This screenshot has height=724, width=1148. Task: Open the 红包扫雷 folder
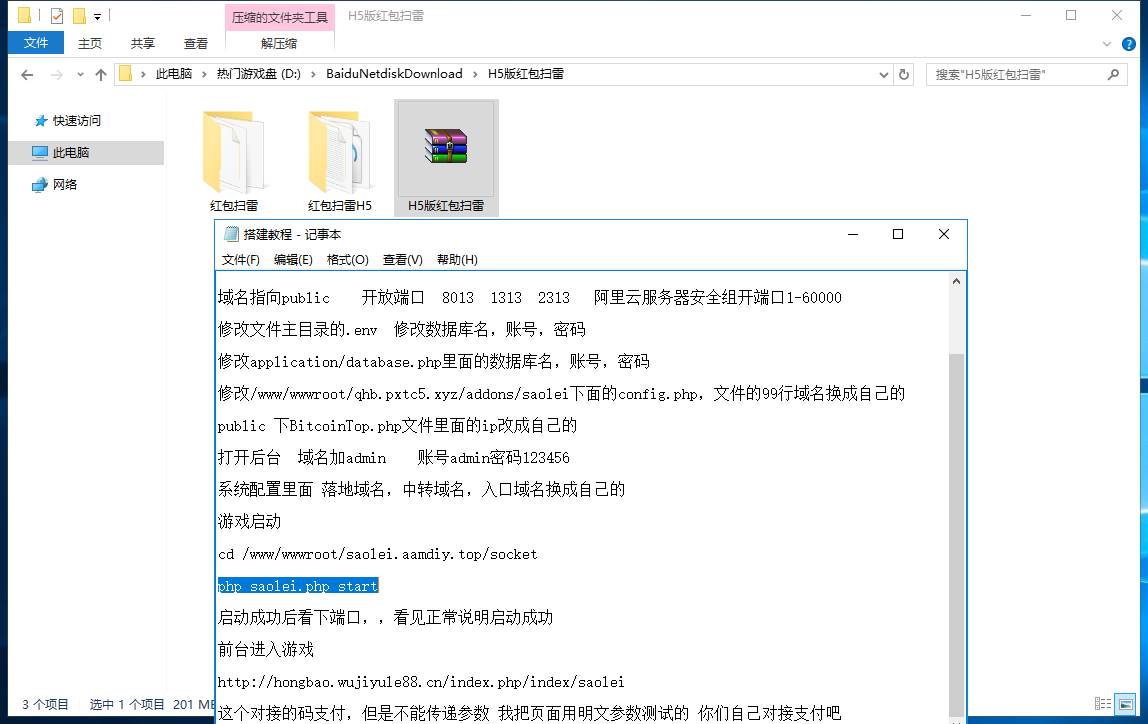pyautogui.click(x=234, y=160)
